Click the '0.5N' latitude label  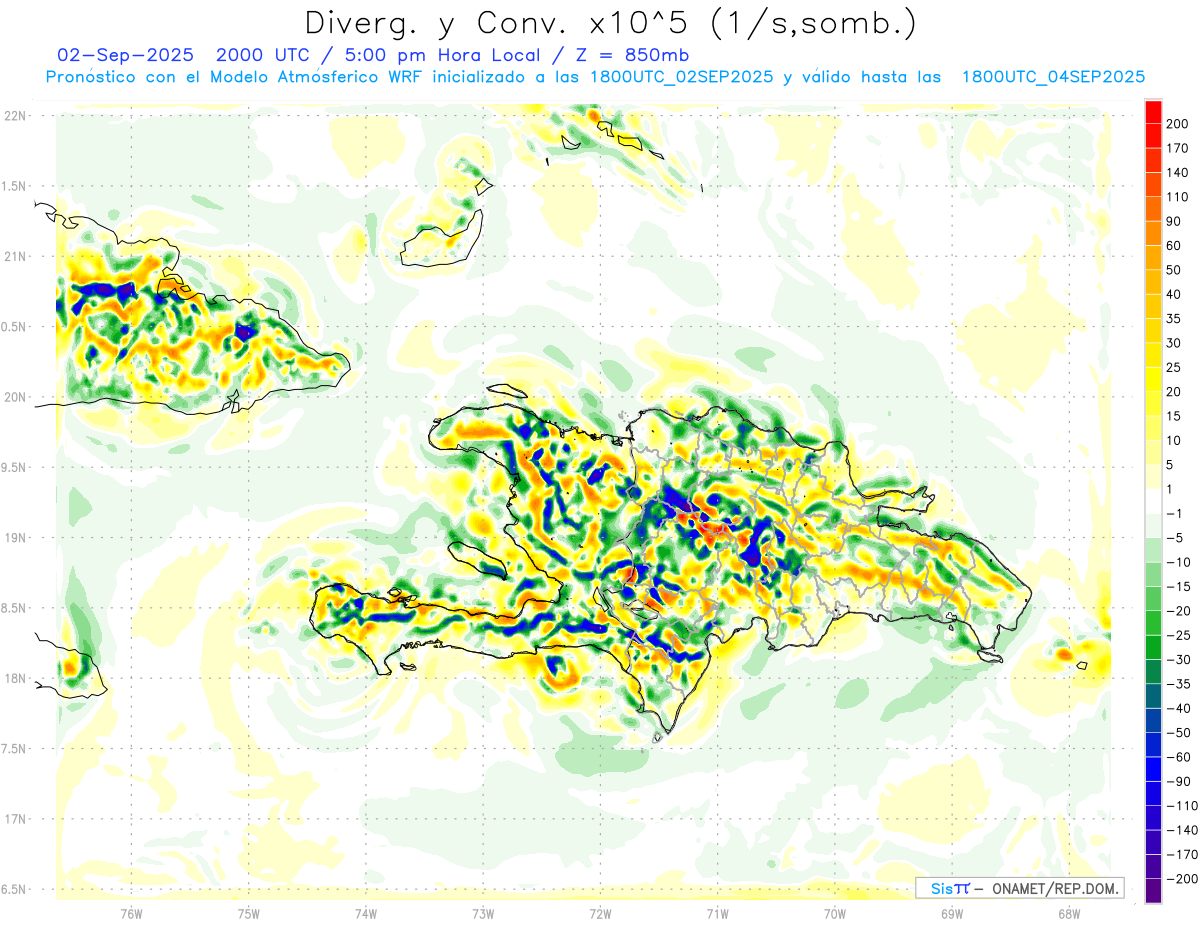(x=14, y=327)
